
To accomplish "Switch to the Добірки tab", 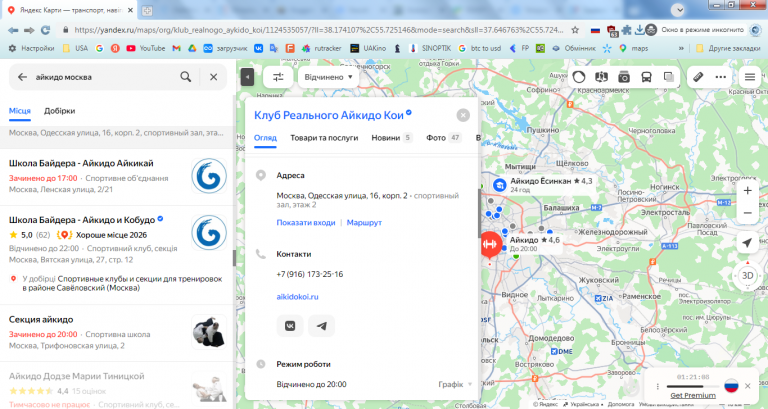I will (x=59, y=111).
